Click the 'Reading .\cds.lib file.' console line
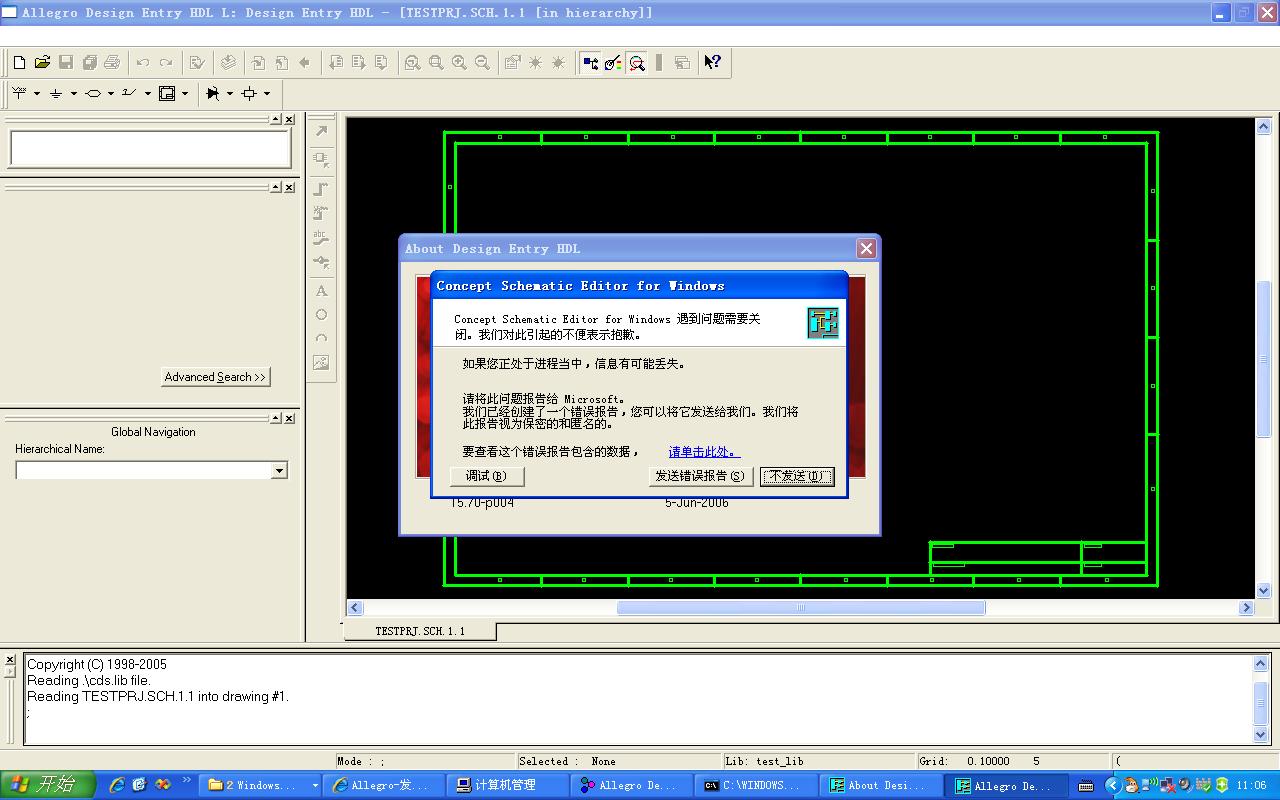This screenshot has width=1280, height=800. pos(89,680)
